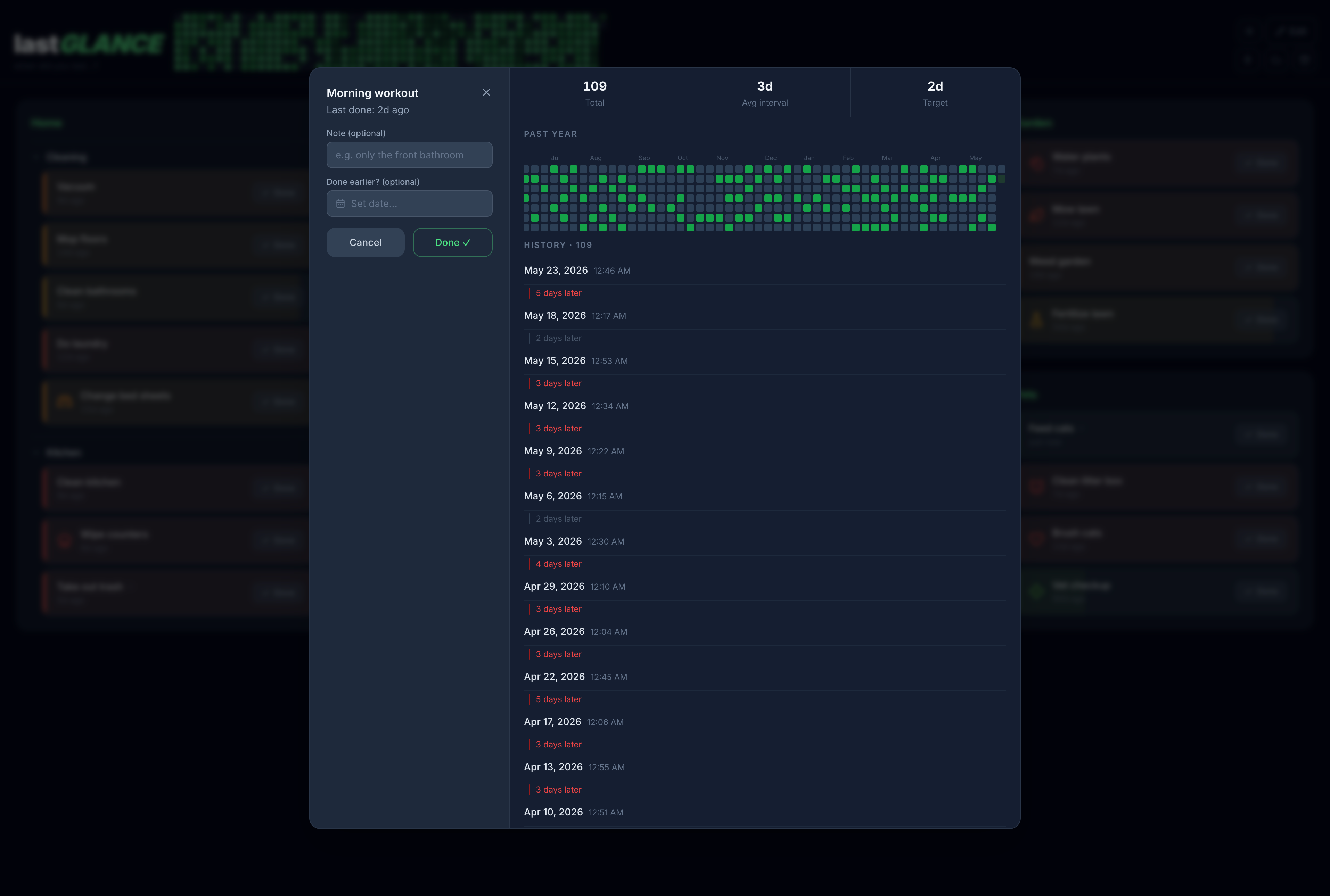
Task: Click the Note (optional) input field
Action: tap(409, 155)
